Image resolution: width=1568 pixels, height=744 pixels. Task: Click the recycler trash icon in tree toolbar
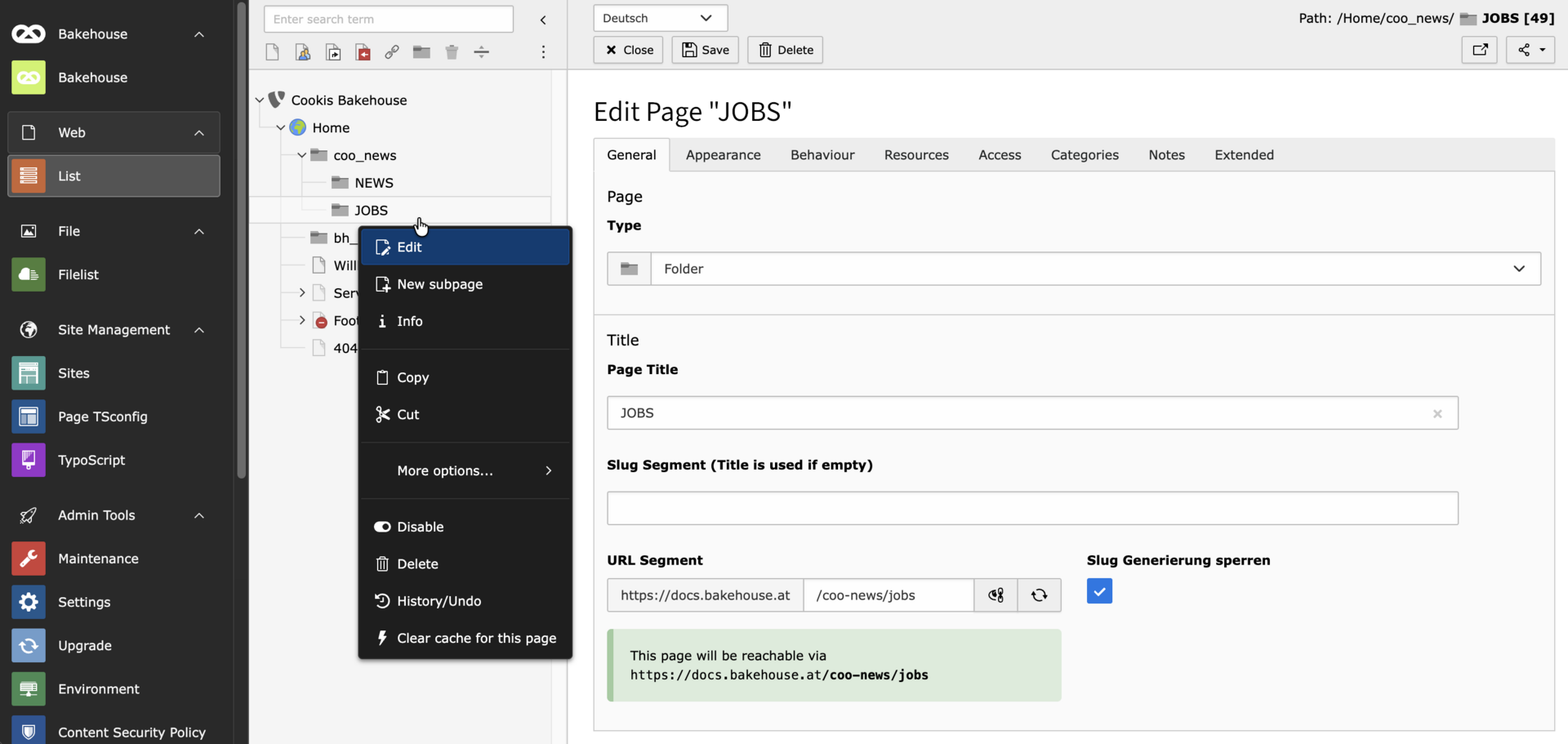452,52
